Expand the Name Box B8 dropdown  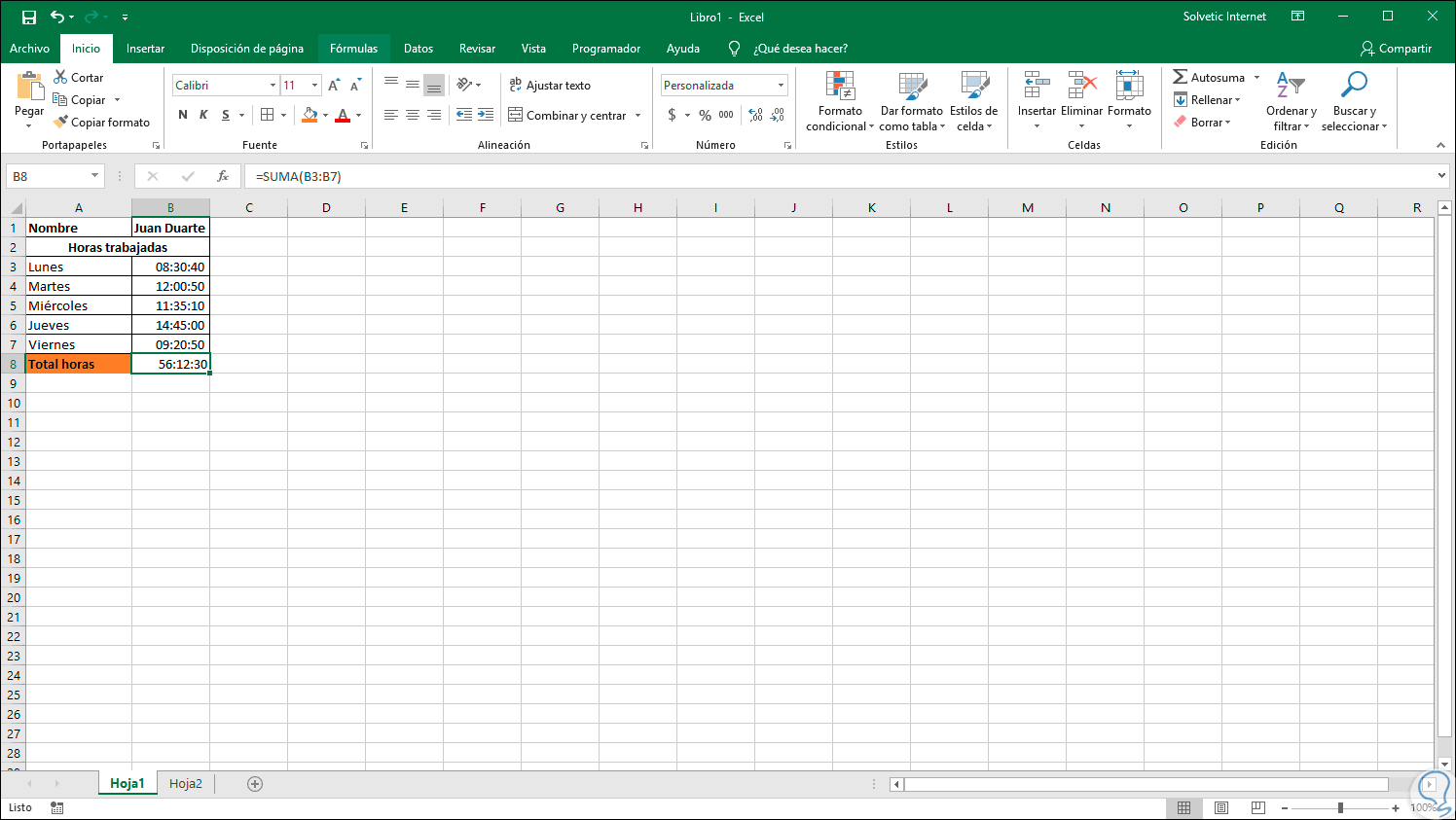tap(94, 176)
